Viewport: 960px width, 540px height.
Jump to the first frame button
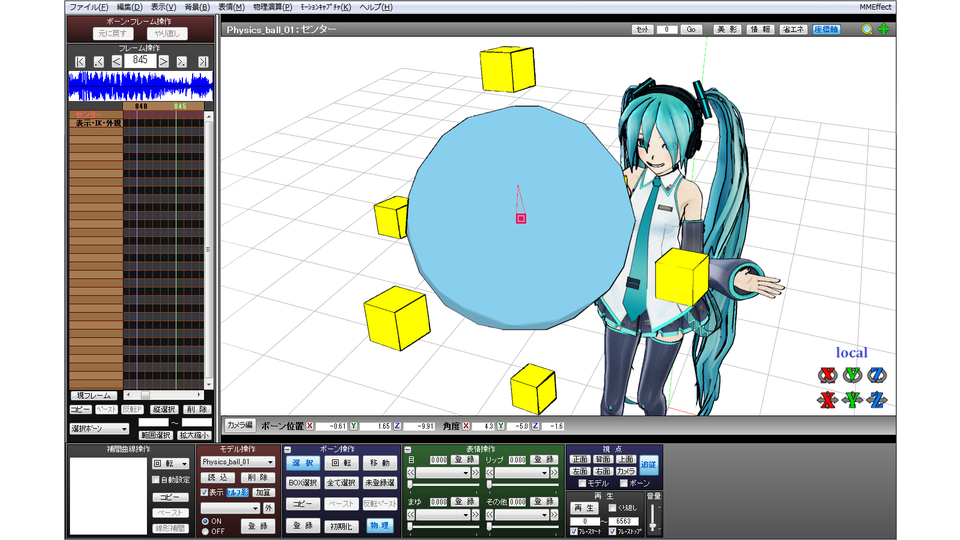tap(80, 61)
